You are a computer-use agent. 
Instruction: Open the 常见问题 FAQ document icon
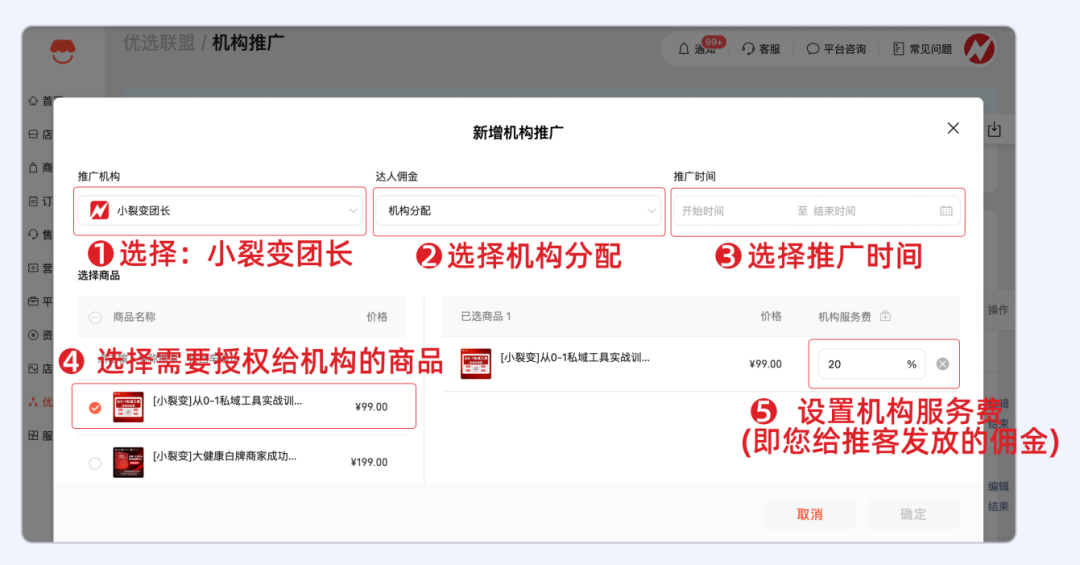[898, 49]
